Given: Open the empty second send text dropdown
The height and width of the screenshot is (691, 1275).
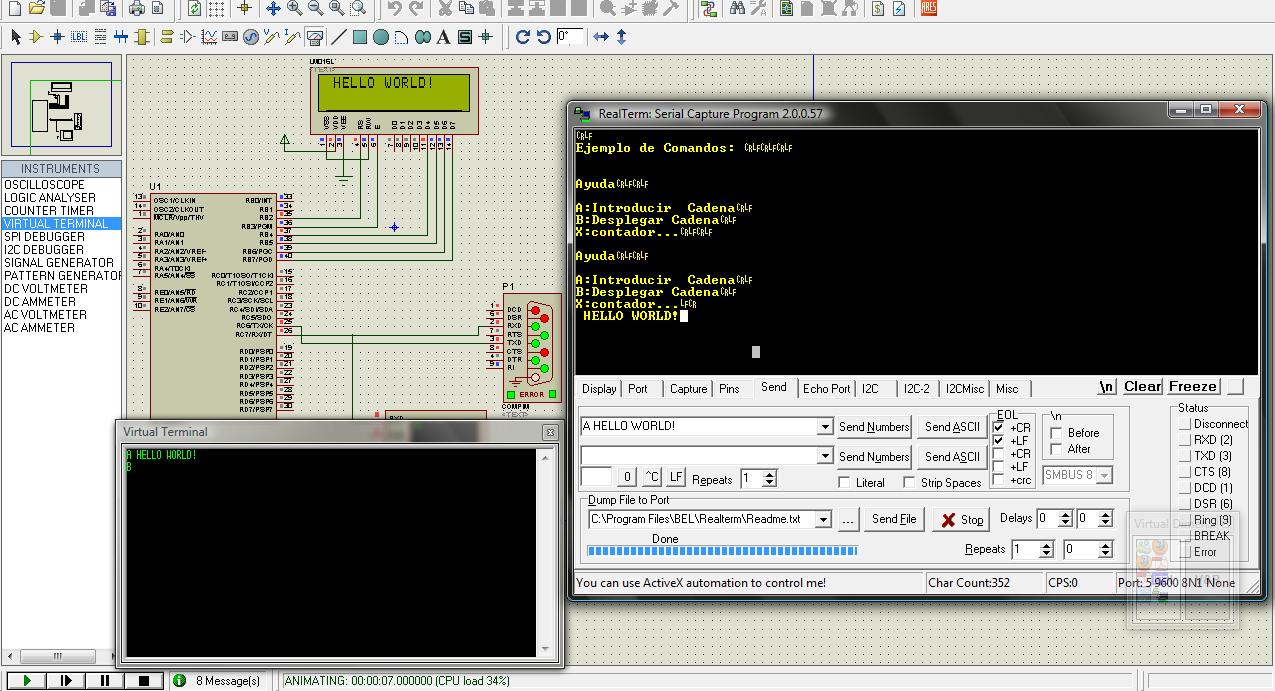Looking at the screenshot, I should [x=825, y=456].
